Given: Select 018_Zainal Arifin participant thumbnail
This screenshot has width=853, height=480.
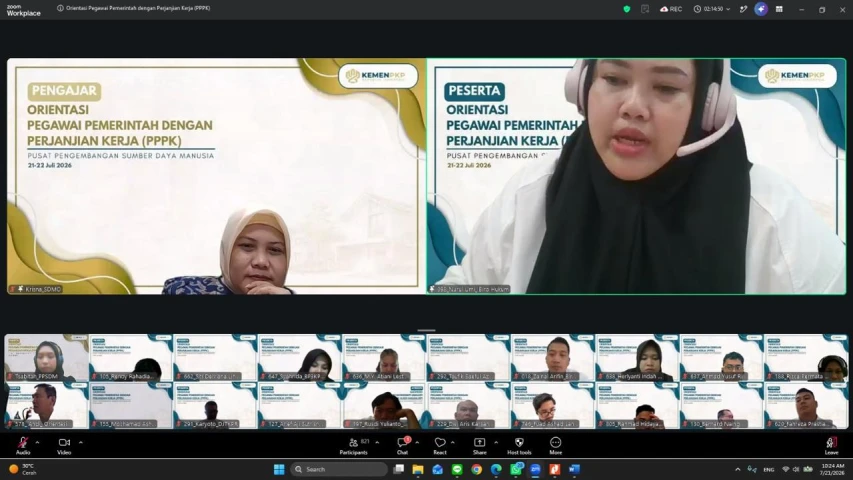Looking at the screenshot, I should pyautogui.click(x=553, y=358).
